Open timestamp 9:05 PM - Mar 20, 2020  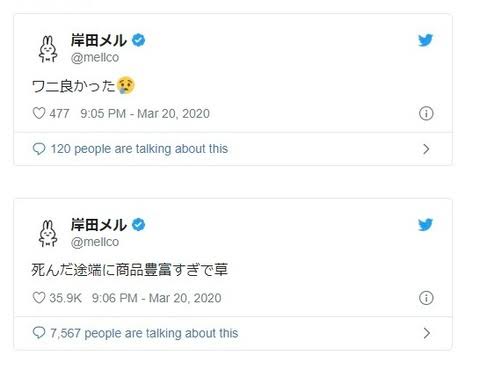pyautogui.click(x=145, y=114)
